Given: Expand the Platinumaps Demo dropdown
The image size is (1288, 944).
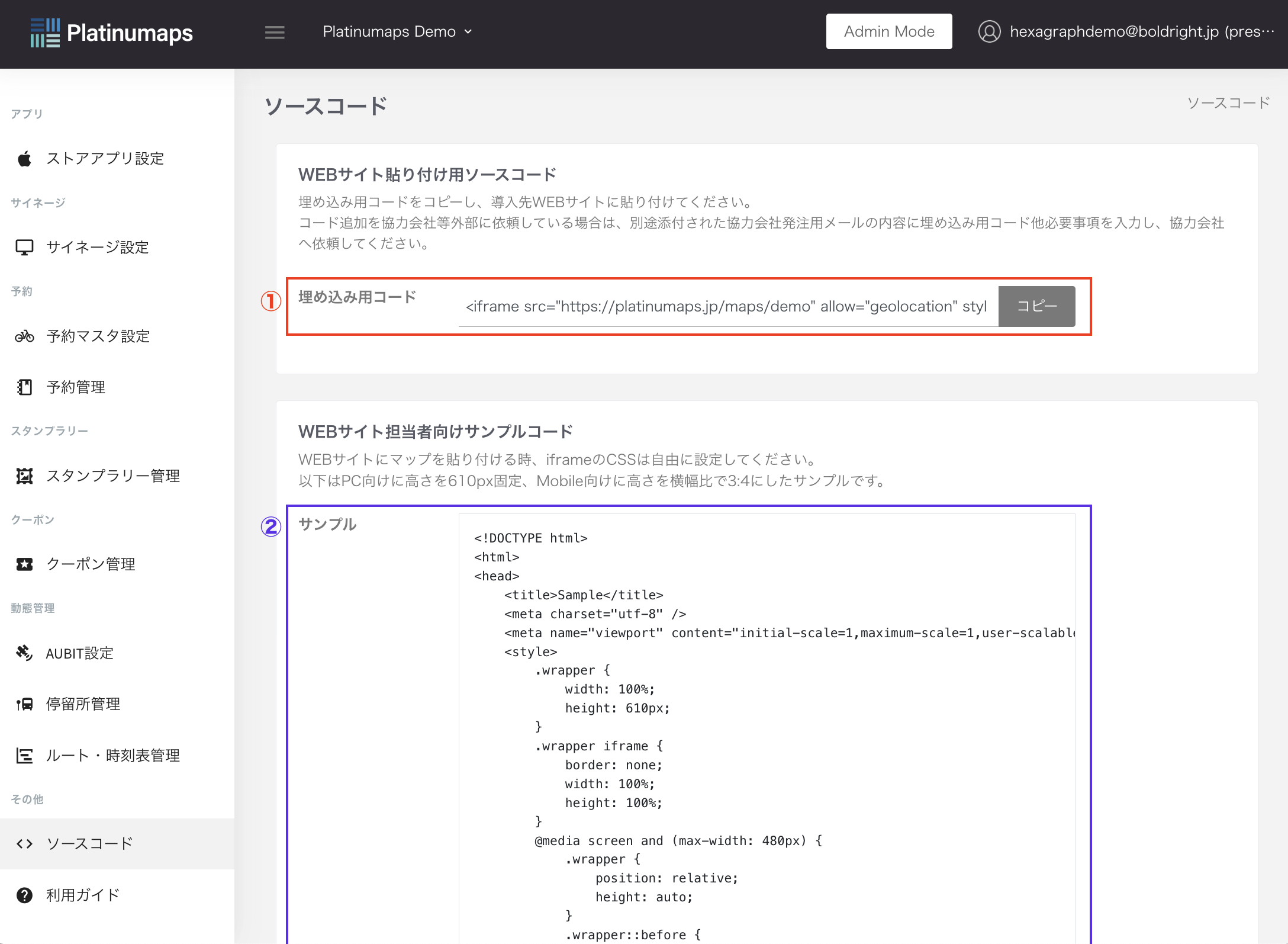Looking at the screenshot, I should coord(397,32).
